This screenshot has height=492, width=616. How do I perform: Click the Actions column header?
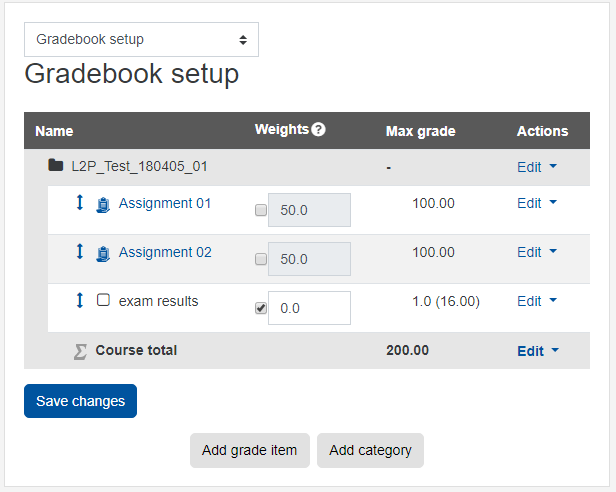pyautogui.click(x=543, y=131)
